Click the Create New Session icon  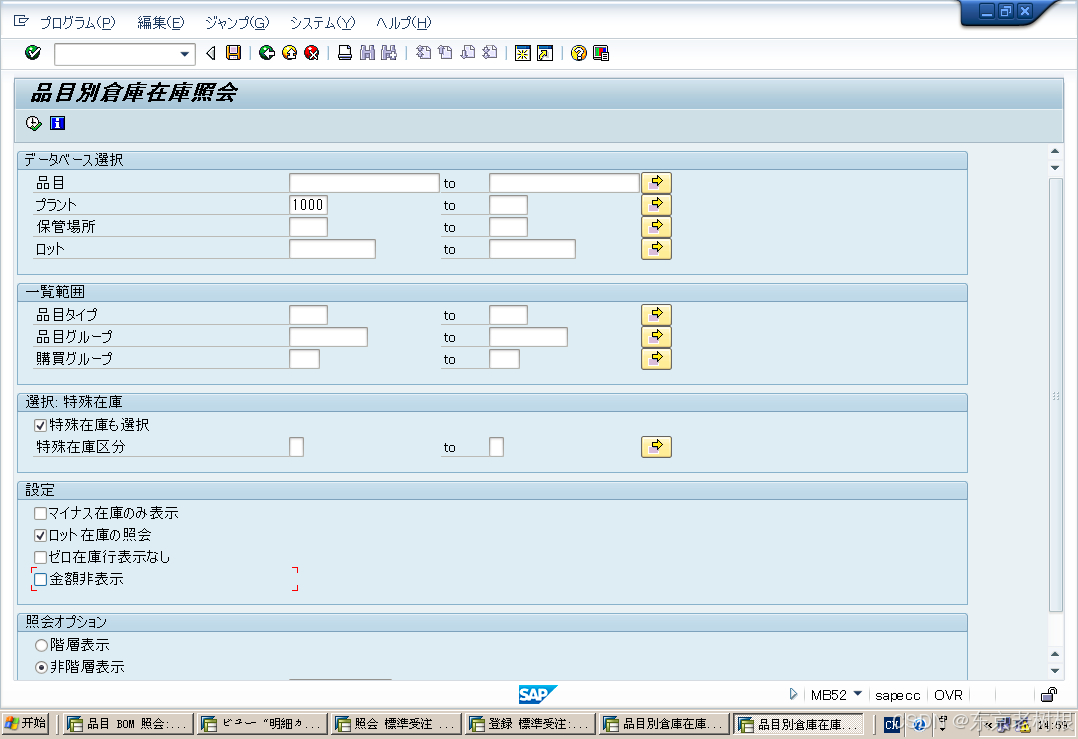(x=522, y=53)
